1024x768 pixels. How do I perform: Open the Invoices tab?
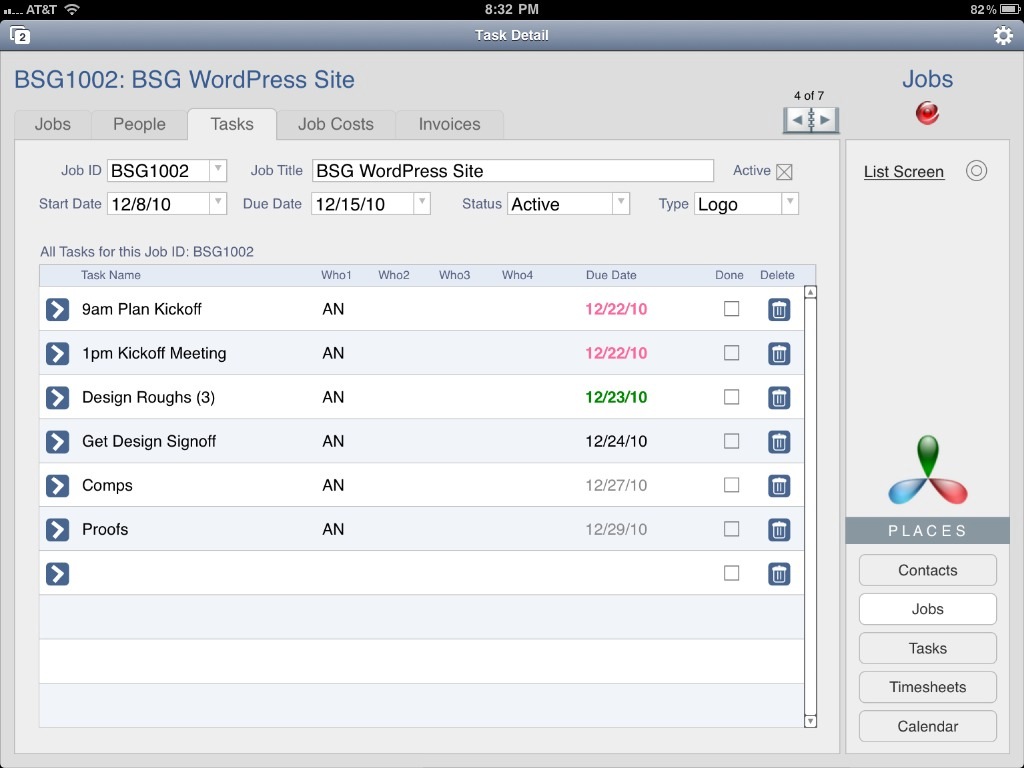(x=449, y=124)
